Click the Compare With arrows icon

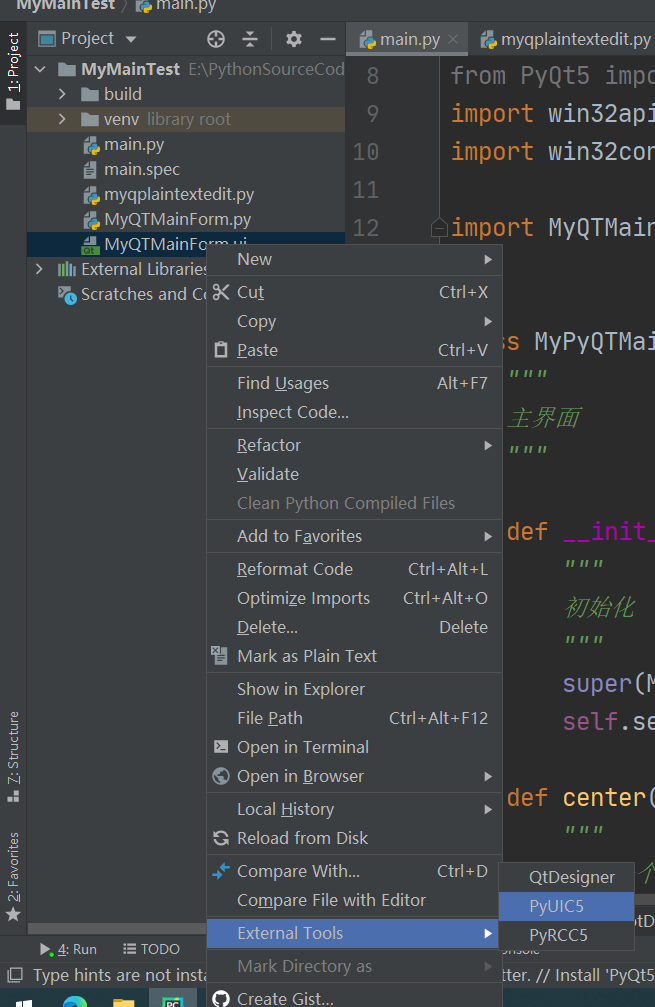click(x=220, y=871)
